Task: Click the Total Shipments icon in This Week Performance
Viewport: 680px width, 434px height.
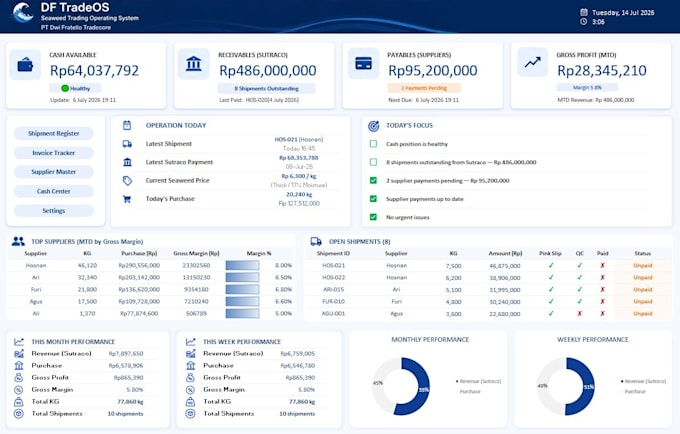Action: pos(190,414)
